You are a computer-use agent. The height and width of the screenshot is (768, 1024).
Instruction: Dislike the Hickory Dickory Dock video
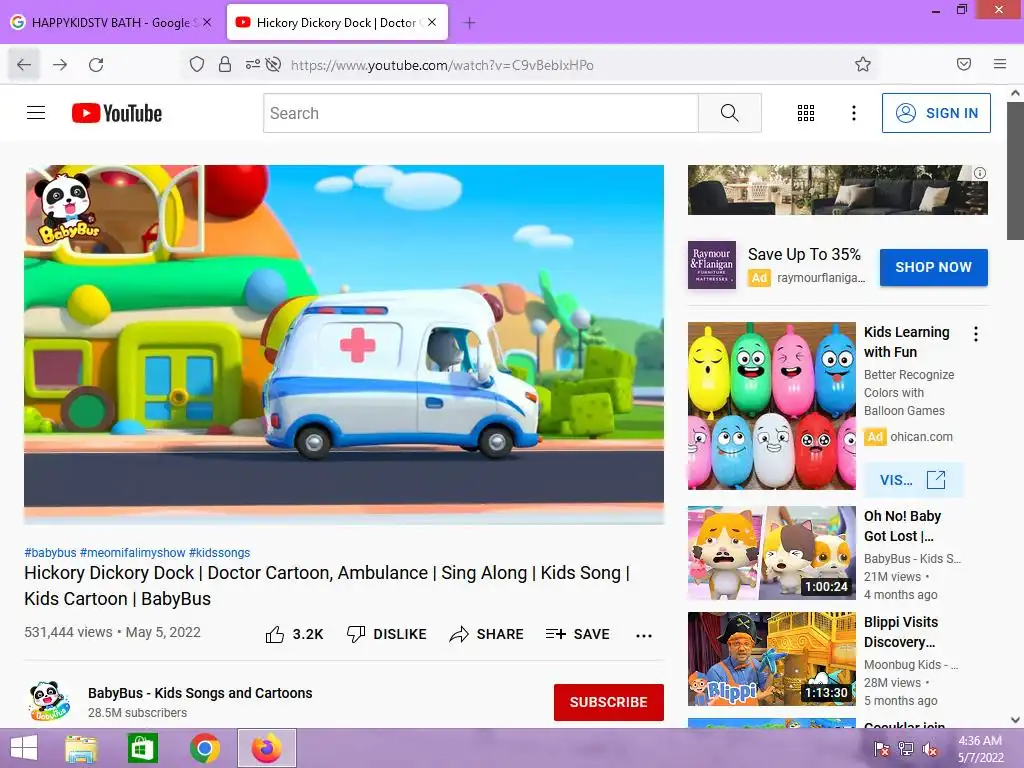(x=387, y=634)
